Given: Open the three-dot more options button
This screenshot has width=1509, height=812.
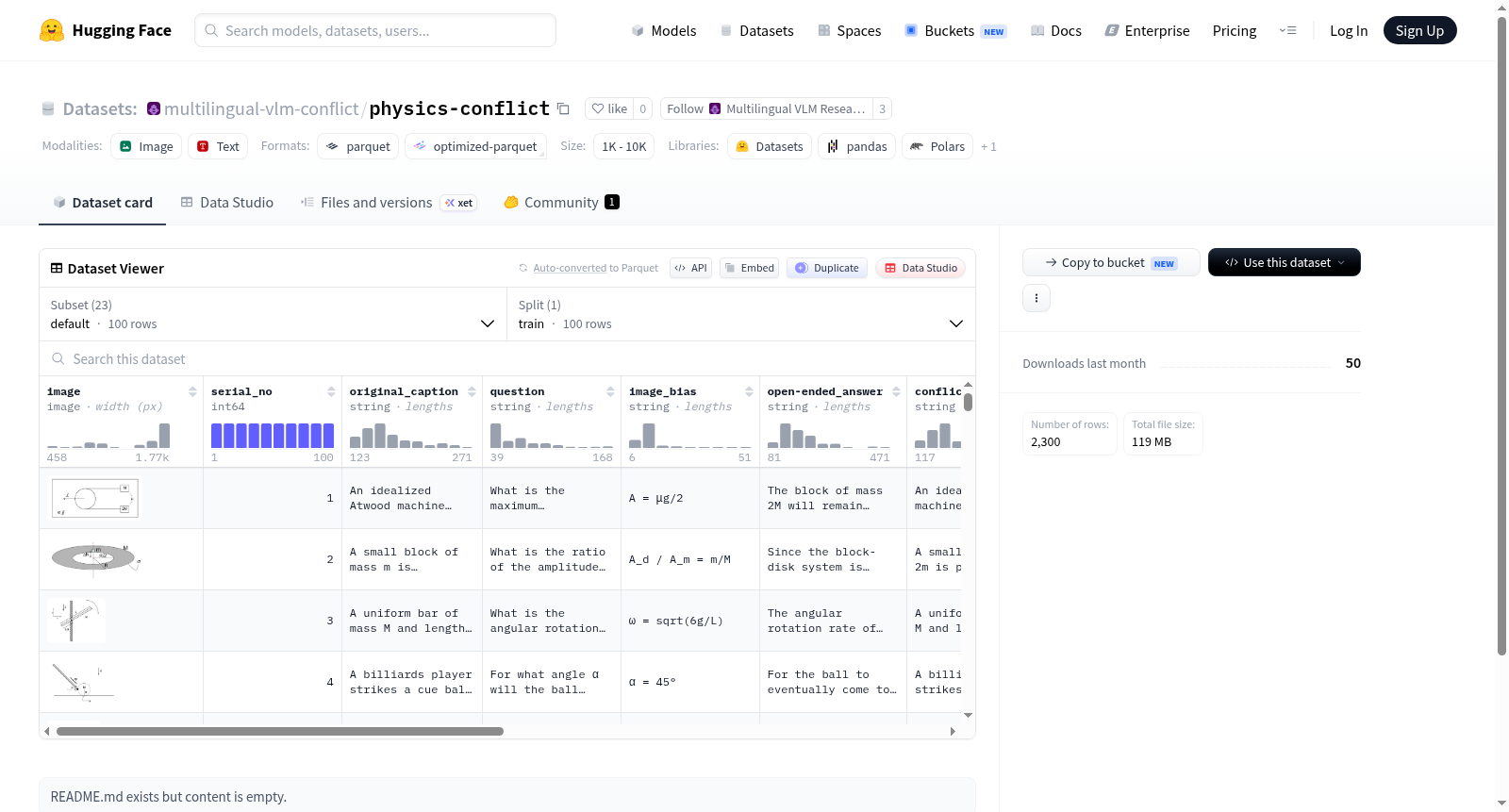Looking at the screenshot, I should click(x=1036, y=298).
